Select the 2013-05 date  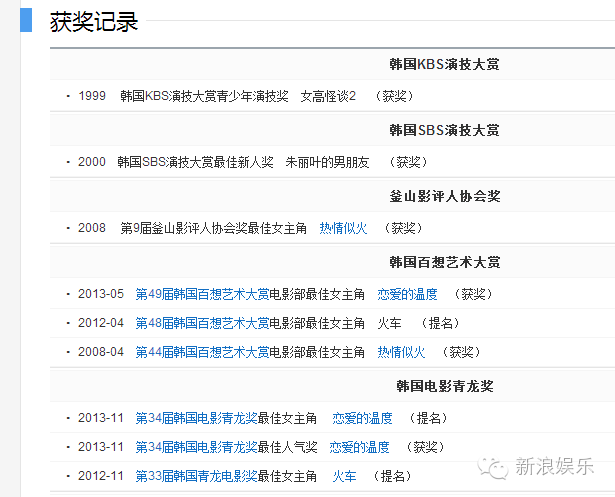tap(101, 294)
